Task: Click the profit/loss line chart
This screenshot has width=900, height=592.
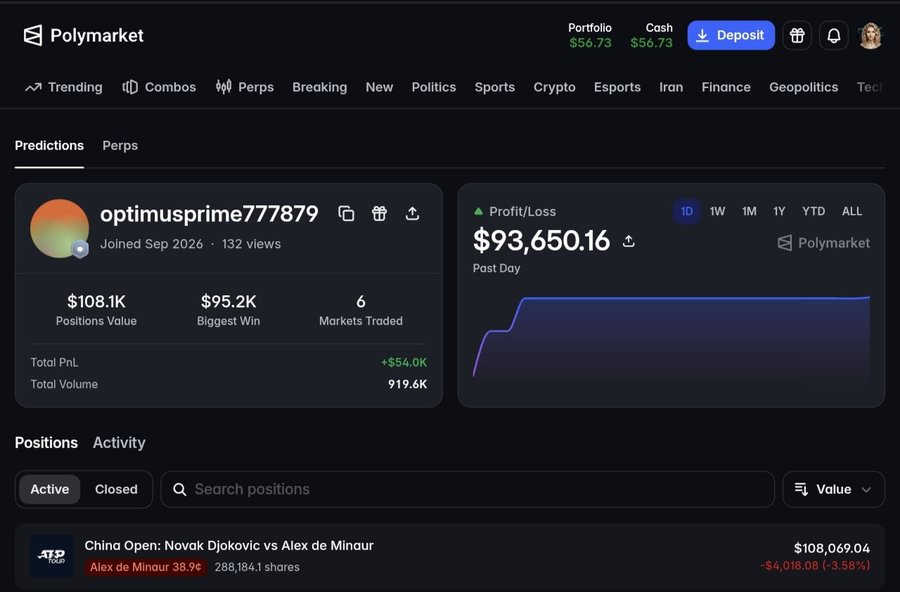Action: (x=671, y=338)
